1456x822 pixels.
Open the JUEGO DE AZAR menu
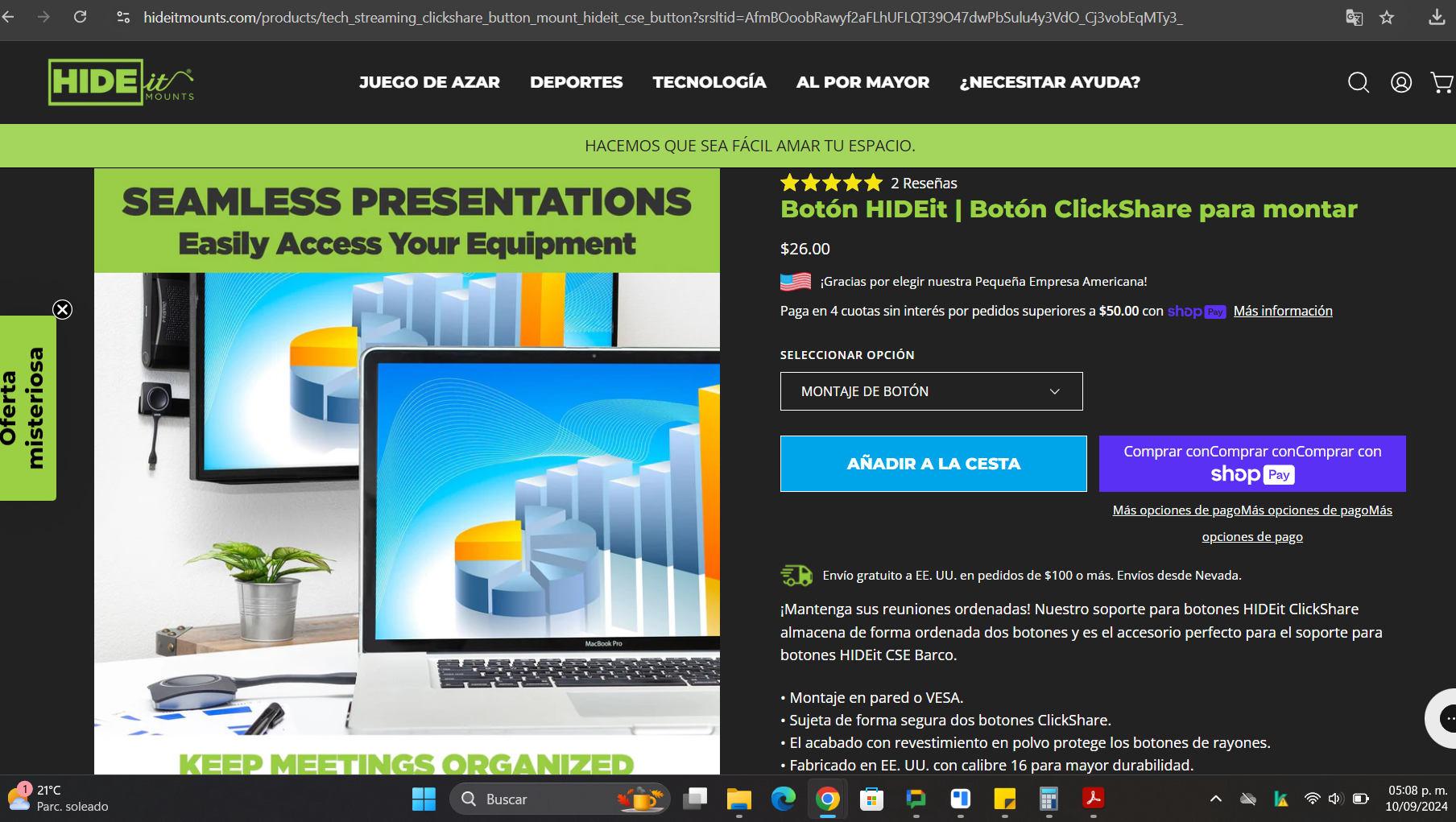coord(429,82)
